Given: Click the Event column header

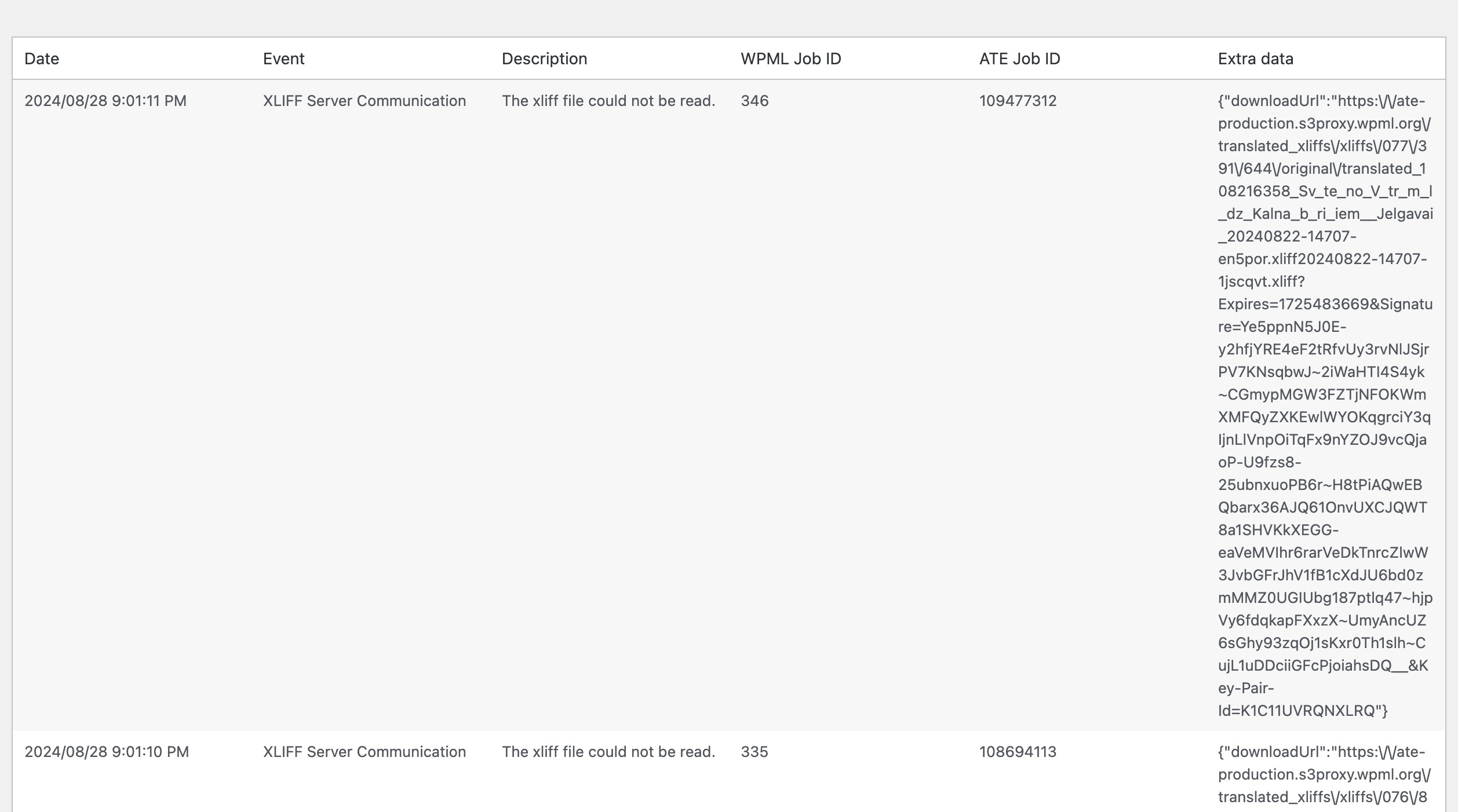Looking at the screenshot, I should [283, 59].
